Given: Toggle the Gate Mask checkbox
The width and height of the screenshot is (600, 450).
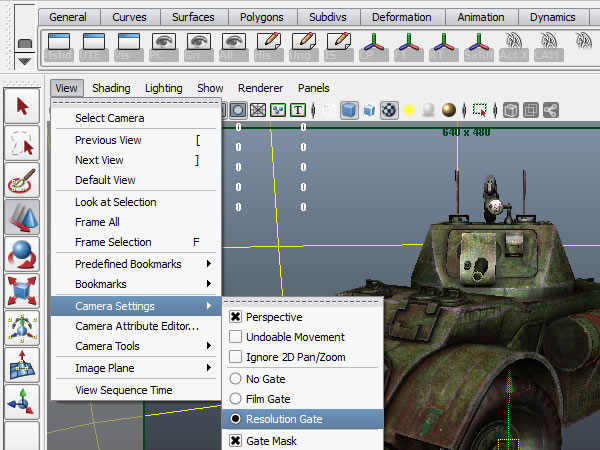Looking at the screenshot, I should [x=235, y=441].
